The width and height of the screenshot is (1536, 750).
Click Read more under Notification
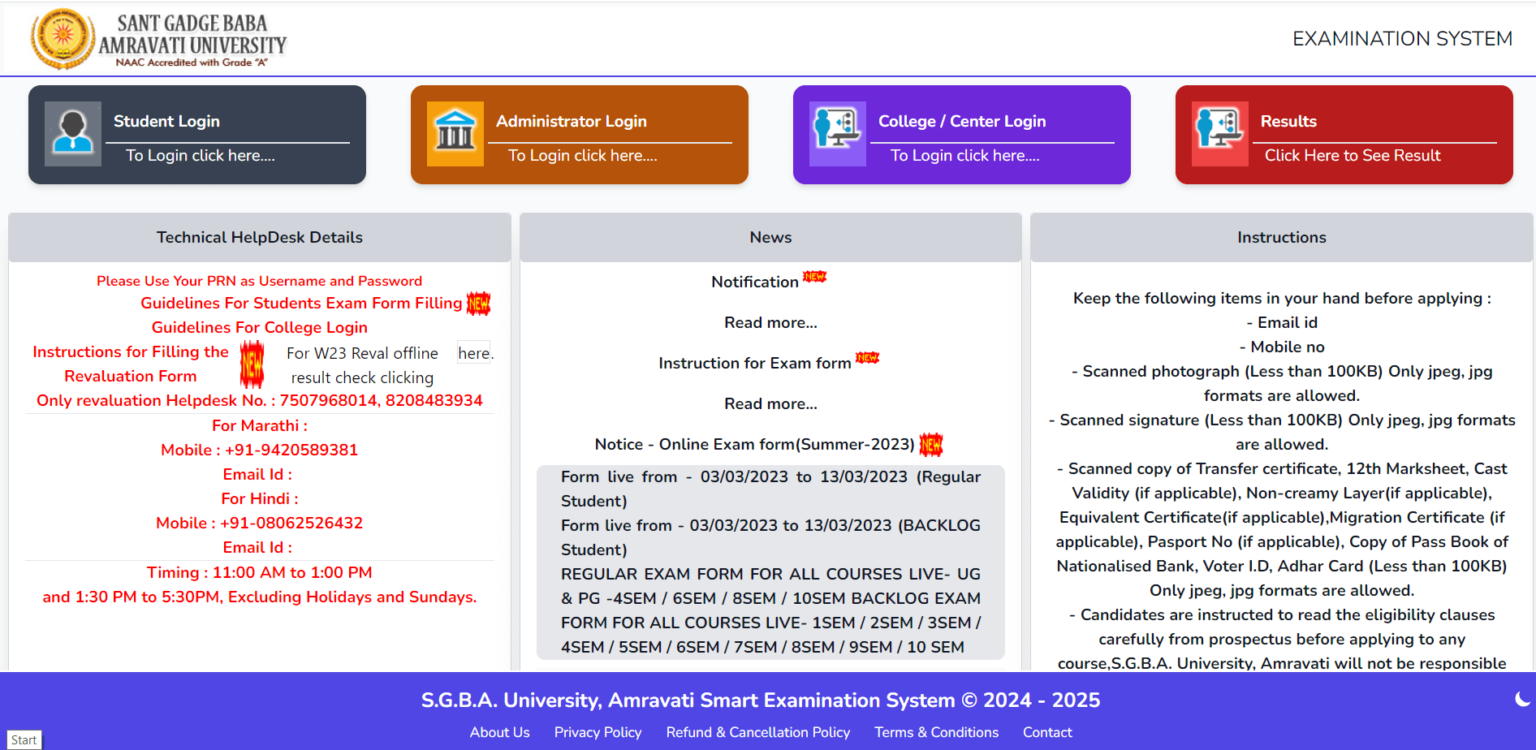click(769, 322)
